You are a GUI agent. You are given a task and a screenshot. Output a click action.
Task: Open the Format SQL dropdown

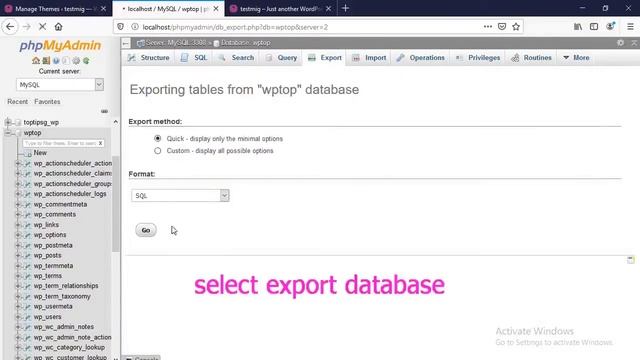coord(180,196)
